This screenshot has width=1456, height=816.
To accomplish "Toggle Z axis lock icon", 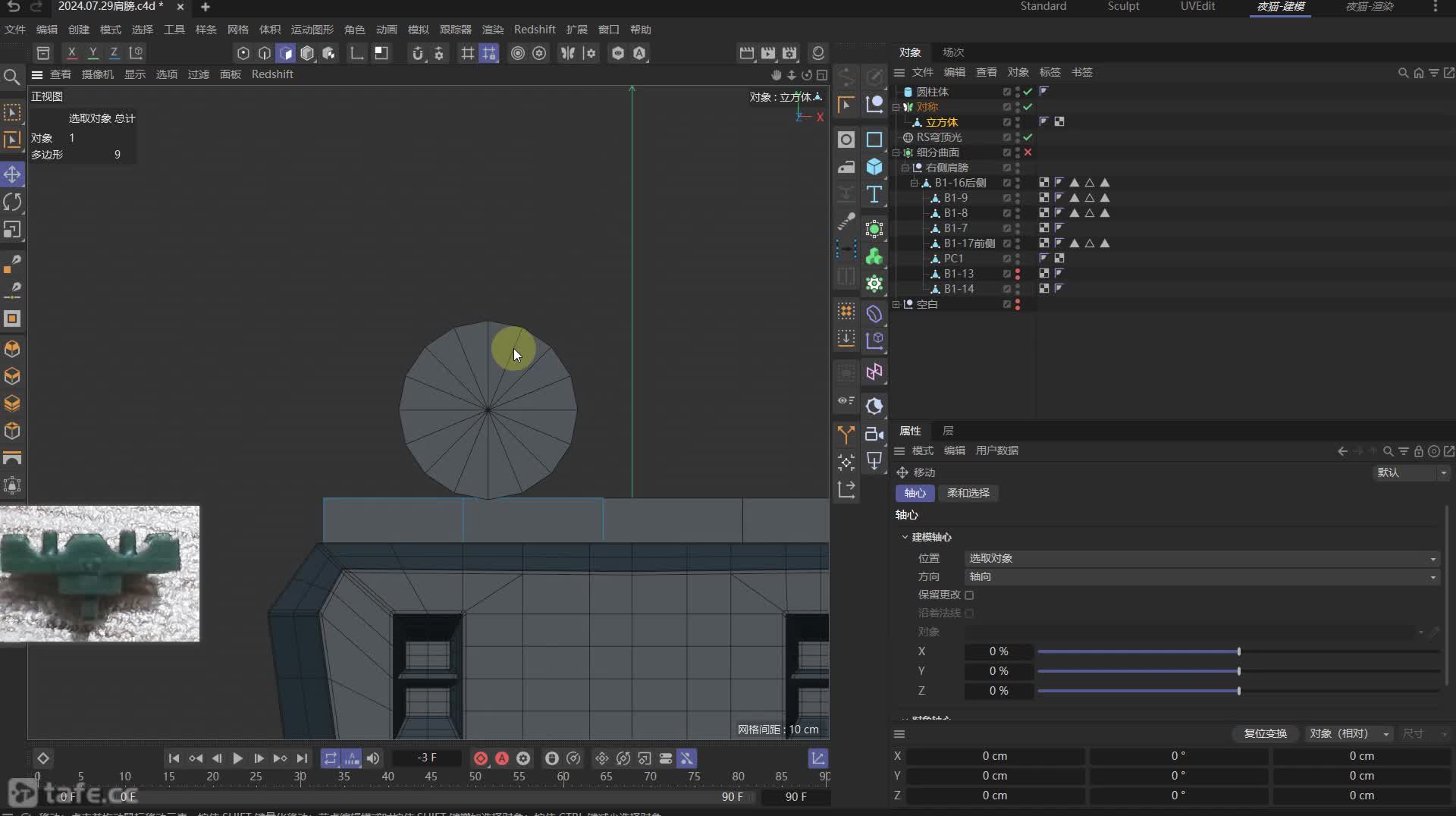I will point(114,53).
